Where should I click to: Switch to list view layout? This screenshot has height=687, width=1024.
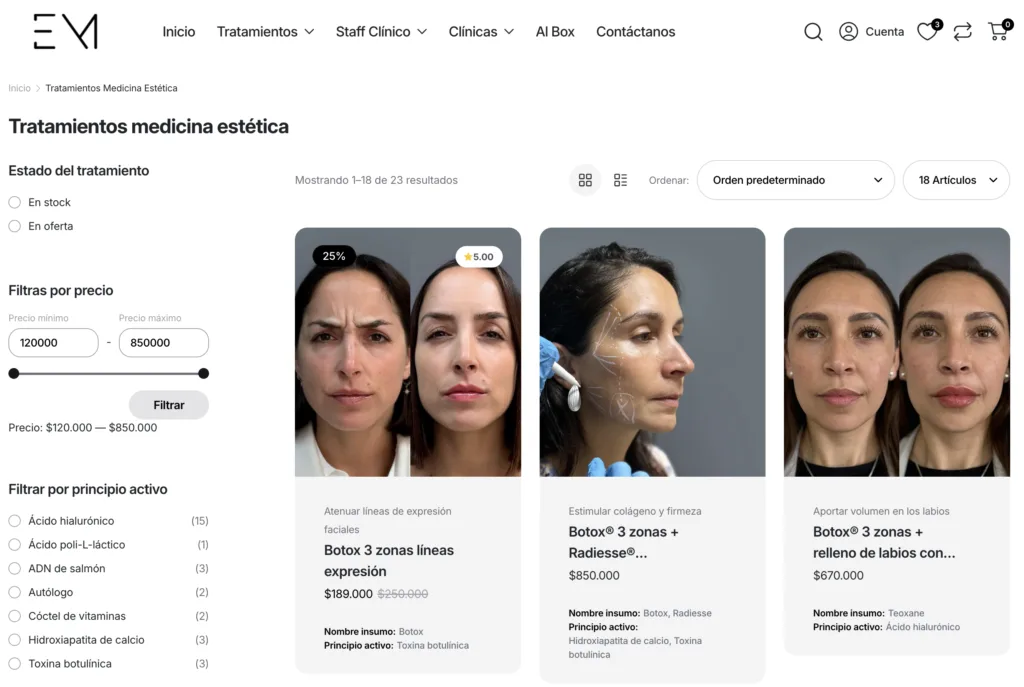tap(620, 180)
